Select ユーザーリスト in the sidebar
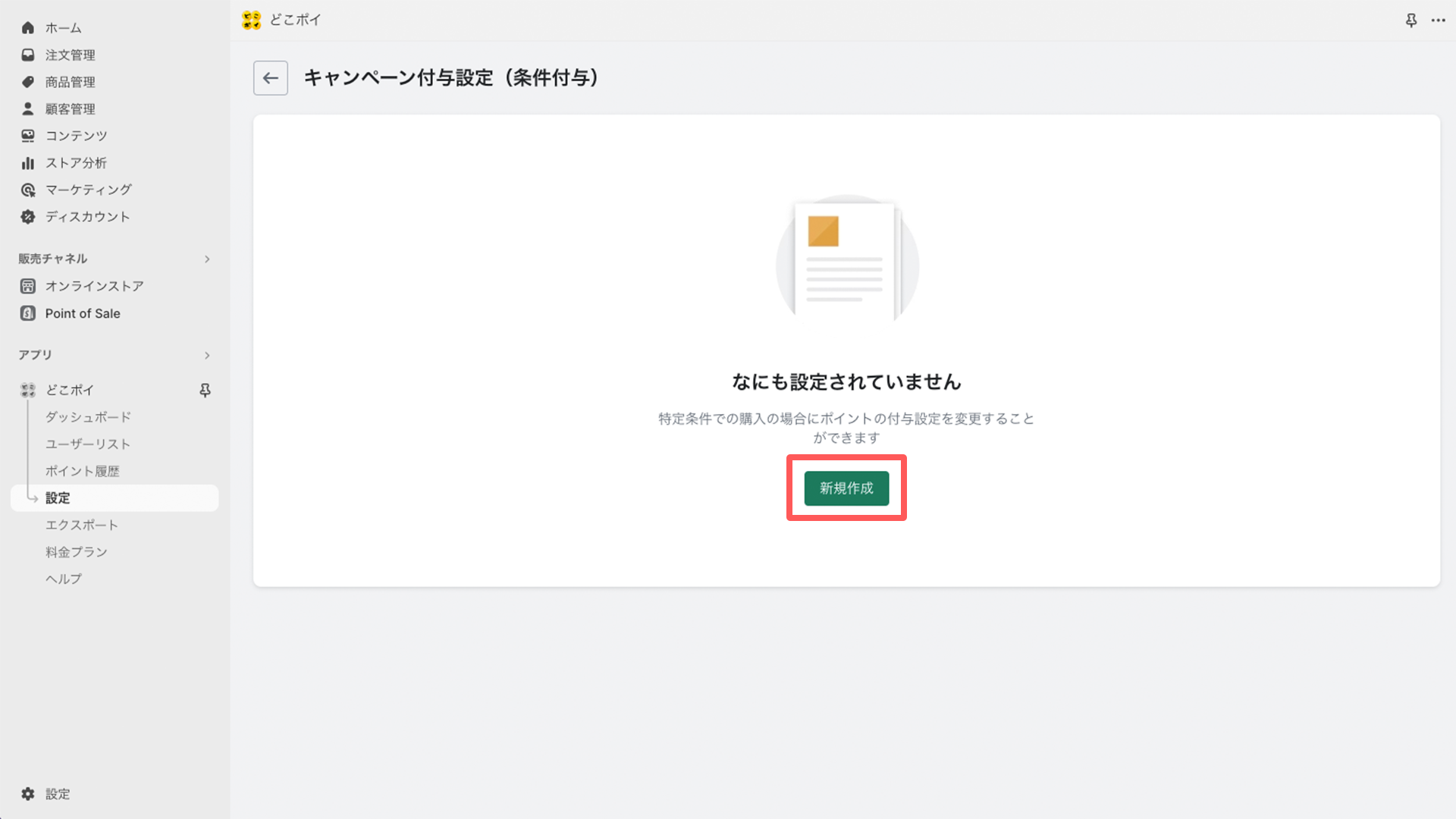 [x=88, y=444]
